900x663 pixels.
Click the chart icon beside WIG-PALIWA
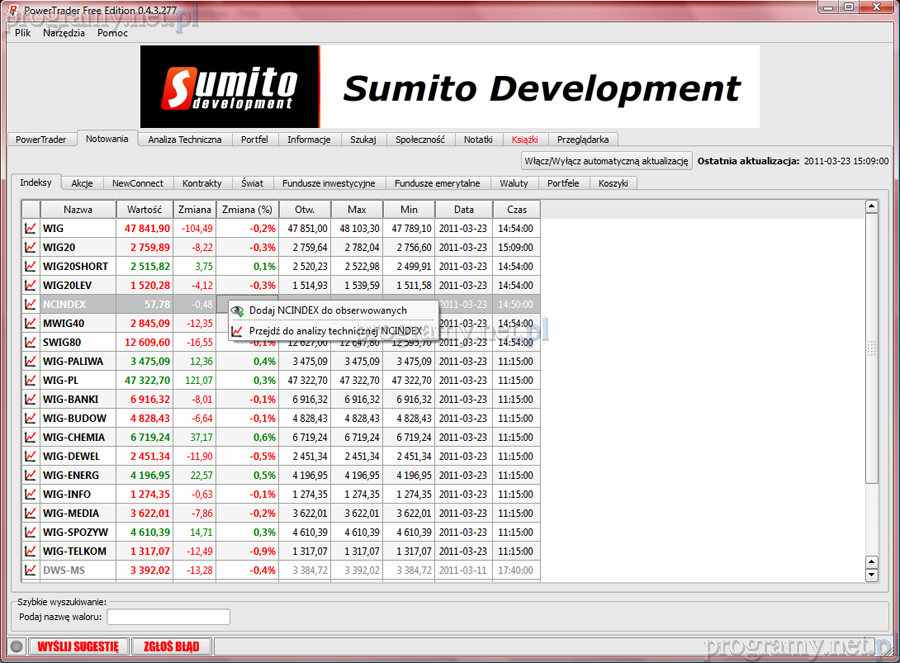[31, 361]
